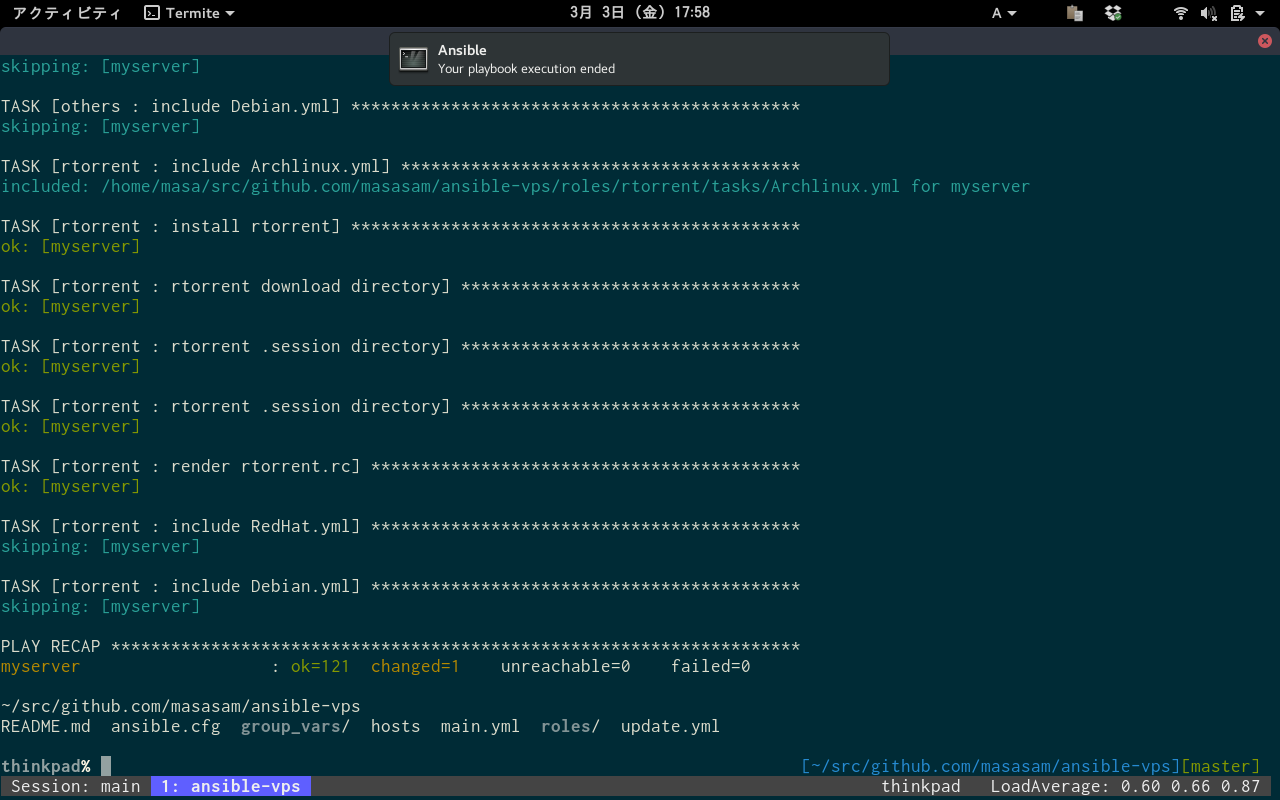The width and height of the screenshot is (1280, 800).
Task: Open the Termite application menu
Action: pos(190,13)
